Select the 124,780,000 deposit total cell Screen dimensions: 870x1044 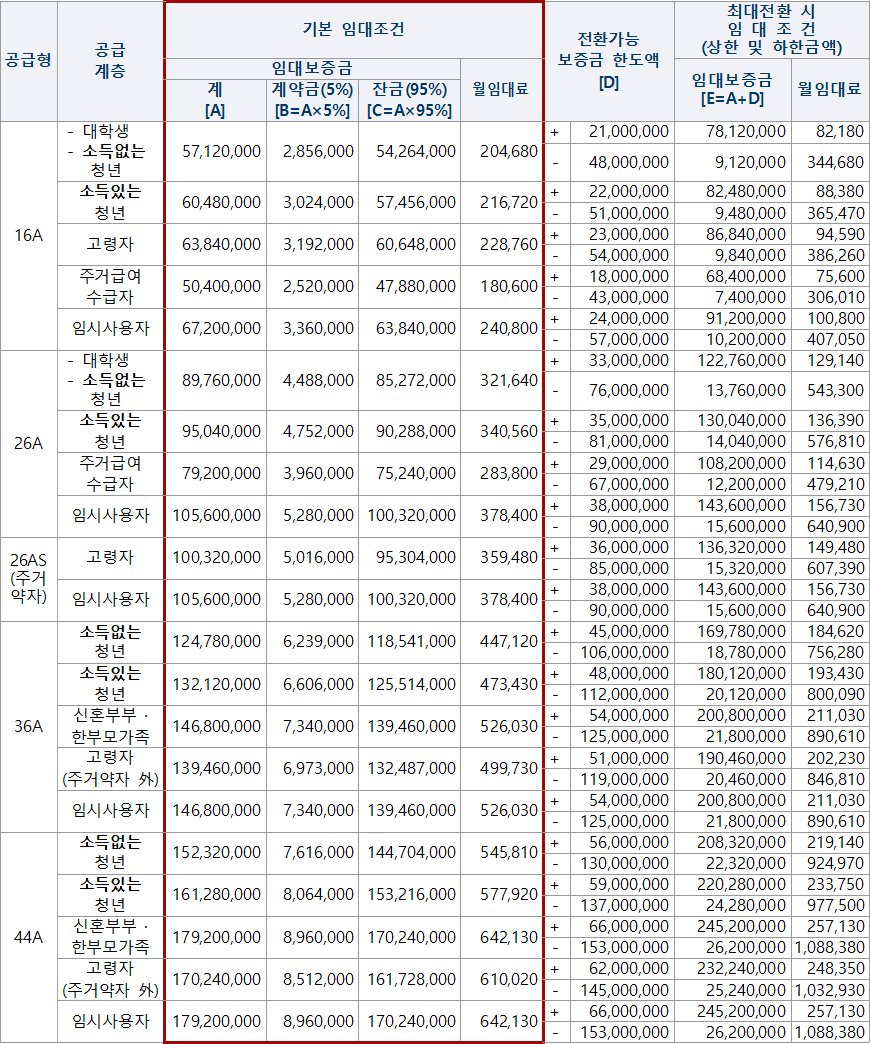pyautogui.click(x=222, y=641)
